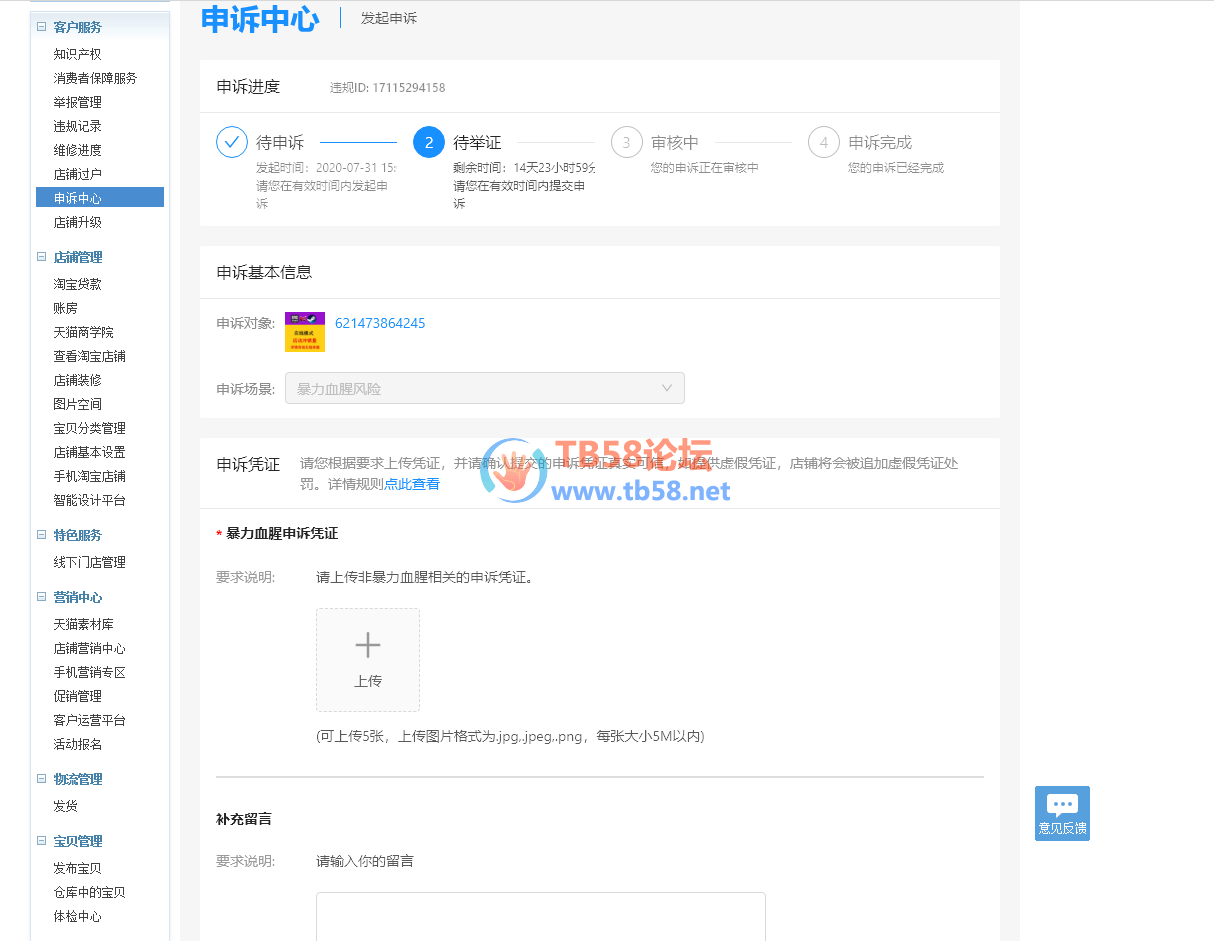
Task: Click into the 补充留言 message text box
Action: (540, 915)
